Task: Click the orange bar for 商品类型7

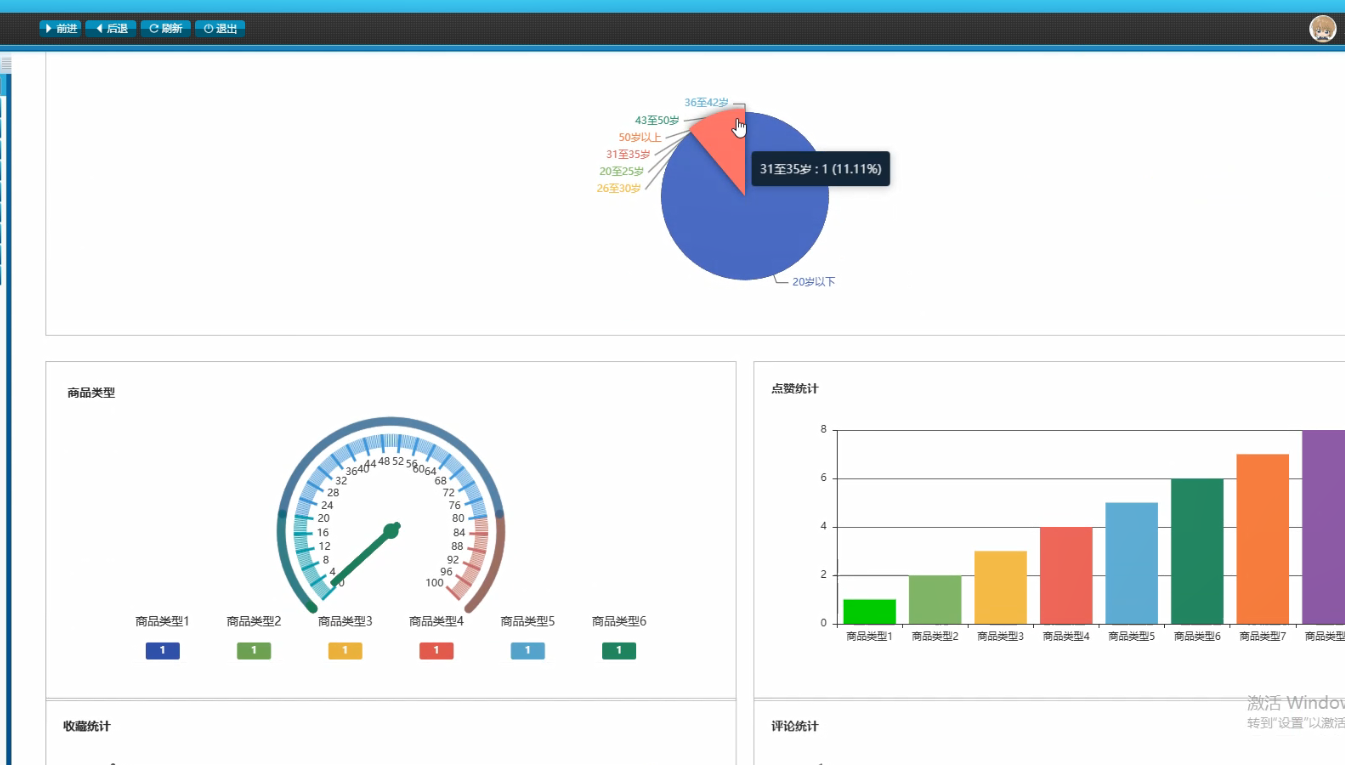Action: pyautogui.click(x=1263, y=540)
